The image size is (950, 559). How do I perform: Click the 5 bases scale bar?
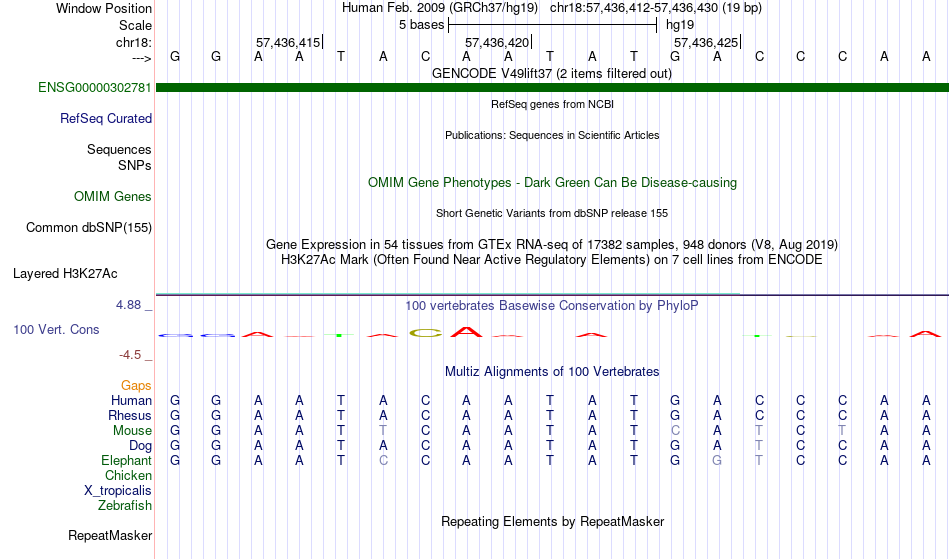(553, 25)
